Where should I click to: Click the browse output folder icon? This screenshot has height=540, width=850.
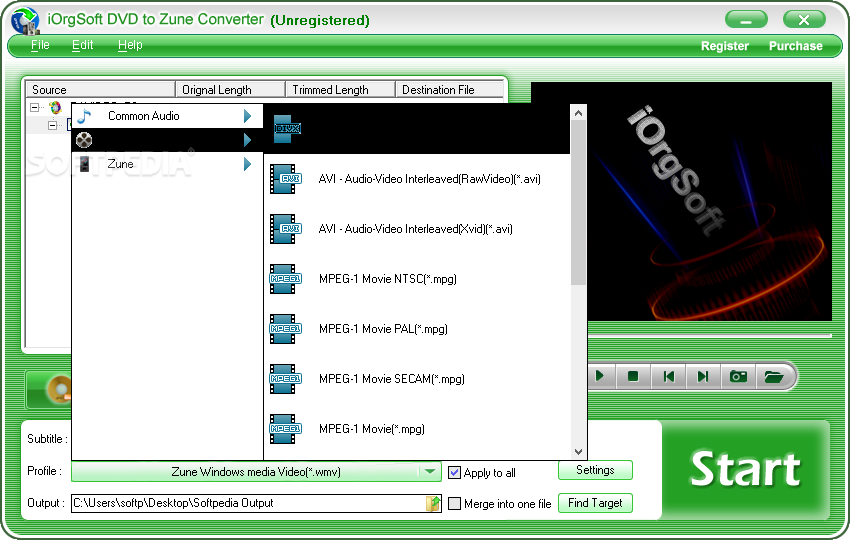(433, 503)
